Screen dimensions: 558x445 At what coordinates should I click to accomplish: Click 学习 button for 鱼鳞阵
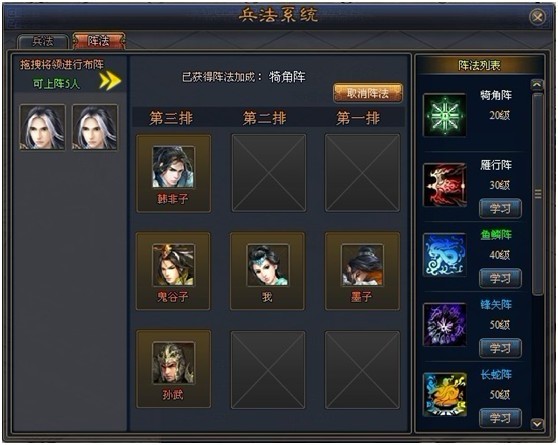pos(500,278)
